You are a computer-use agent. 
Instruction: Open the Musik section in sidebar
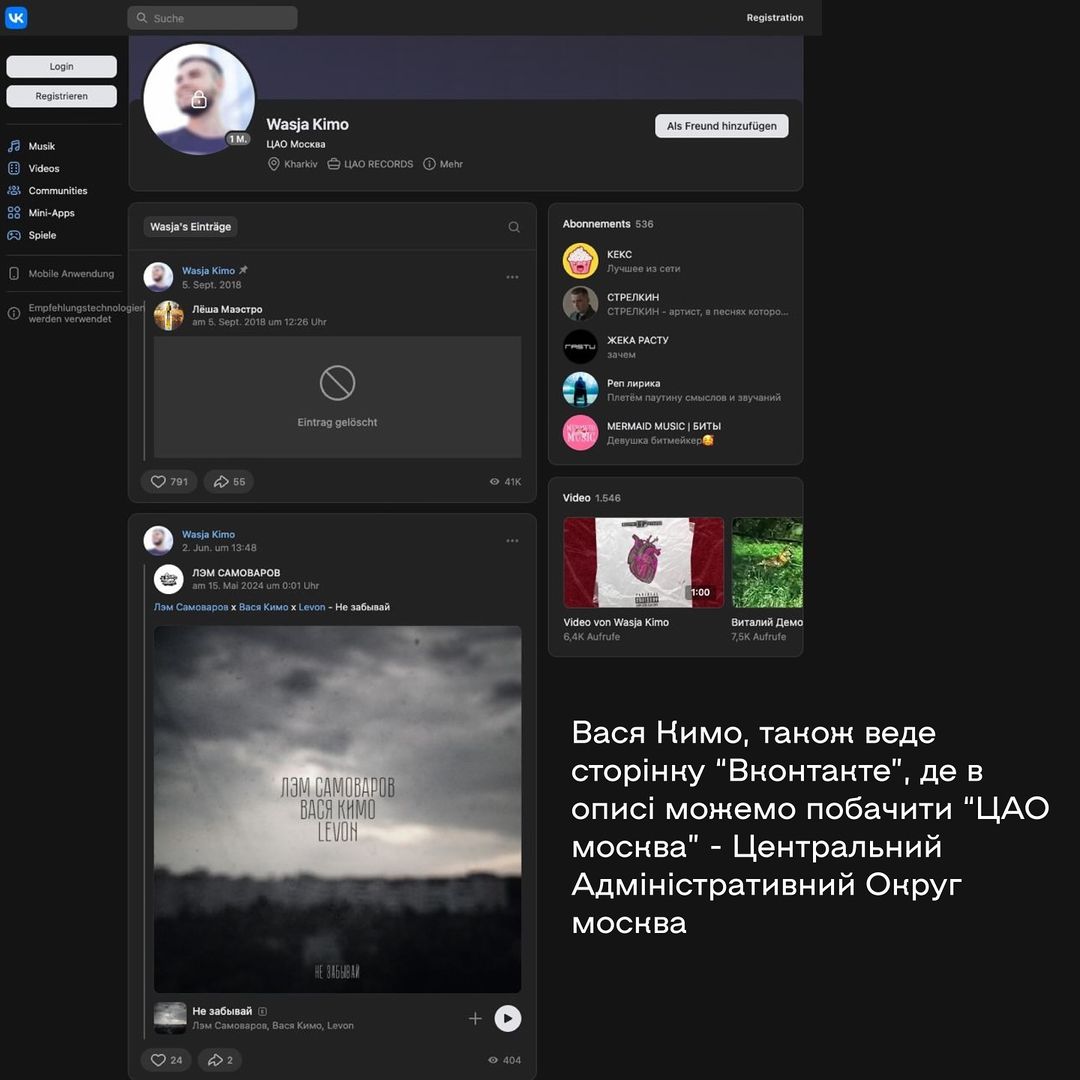(x=41, y=146)
